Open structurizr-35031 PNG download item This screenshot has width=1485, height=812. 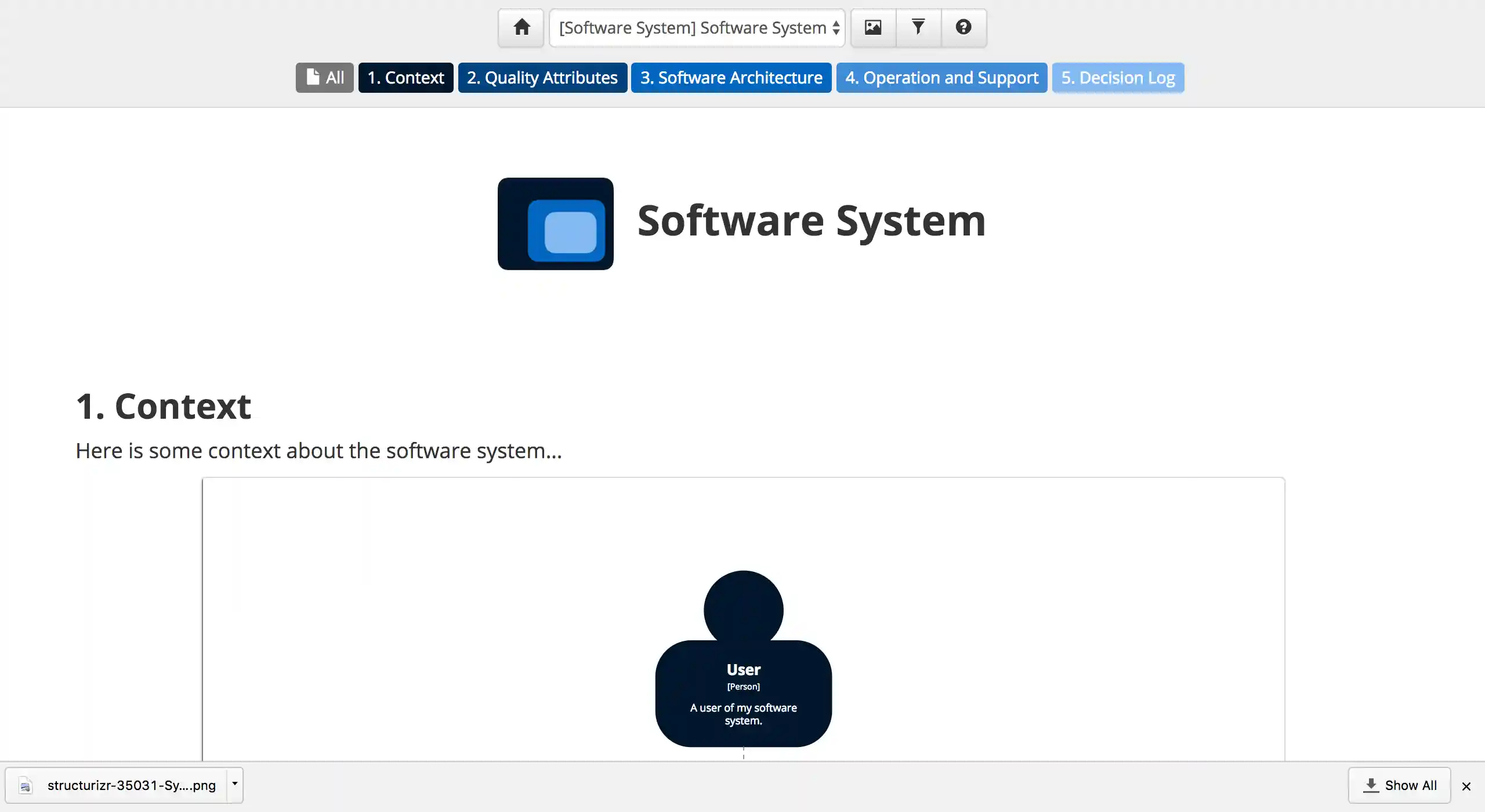tap(131, 785)
